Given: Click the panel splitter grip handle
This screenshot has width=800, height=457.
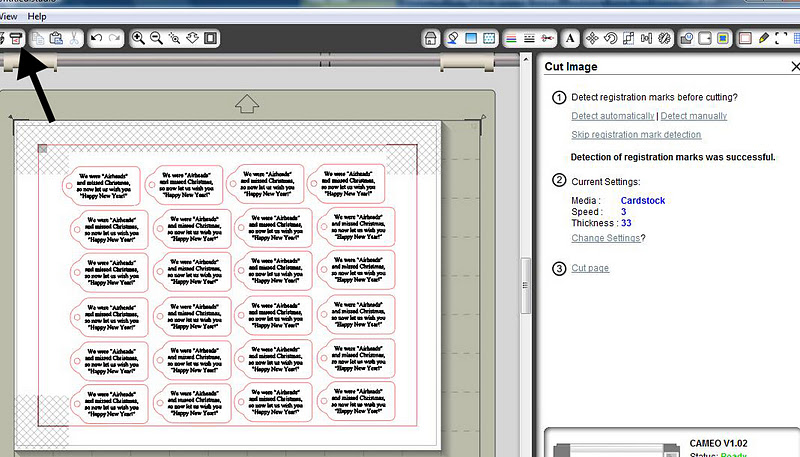Looking at the screenshot, I should [x=526, y=285].
